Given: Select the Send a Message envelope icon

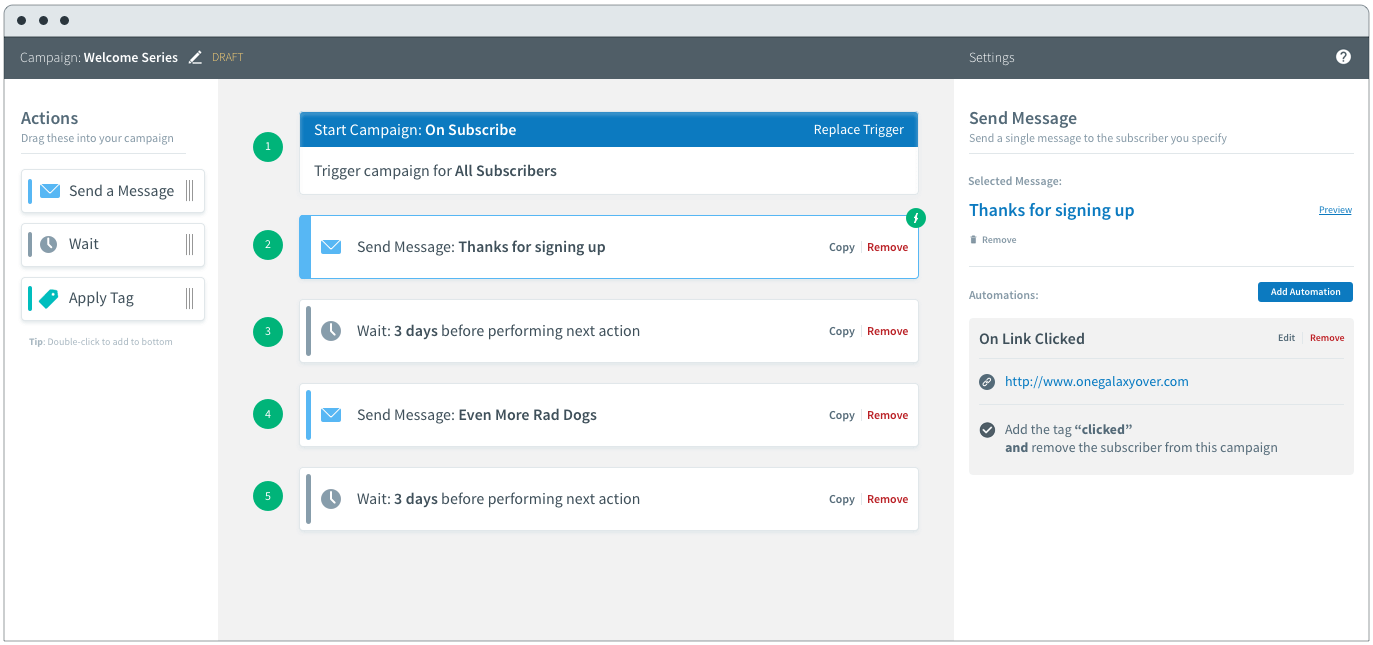Looking at the screenshot, I should pos(50,190).
